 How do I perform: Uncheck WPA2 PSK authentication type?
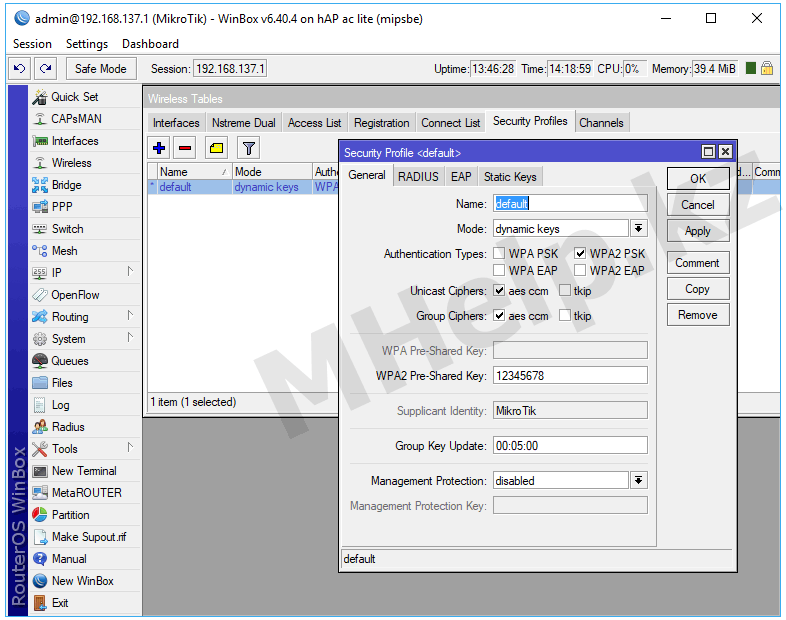tap(580, 254)
